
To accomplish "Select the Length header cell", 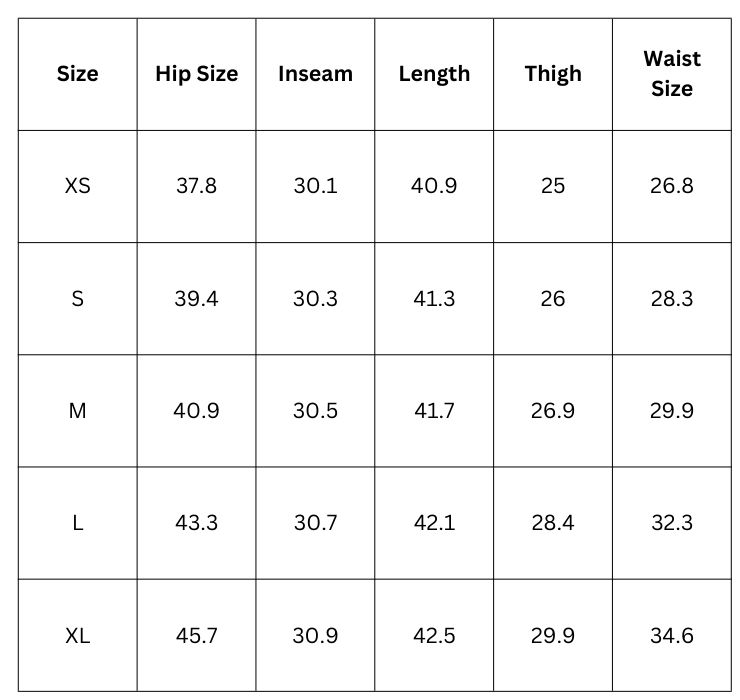I will click(x=434, y=74).
